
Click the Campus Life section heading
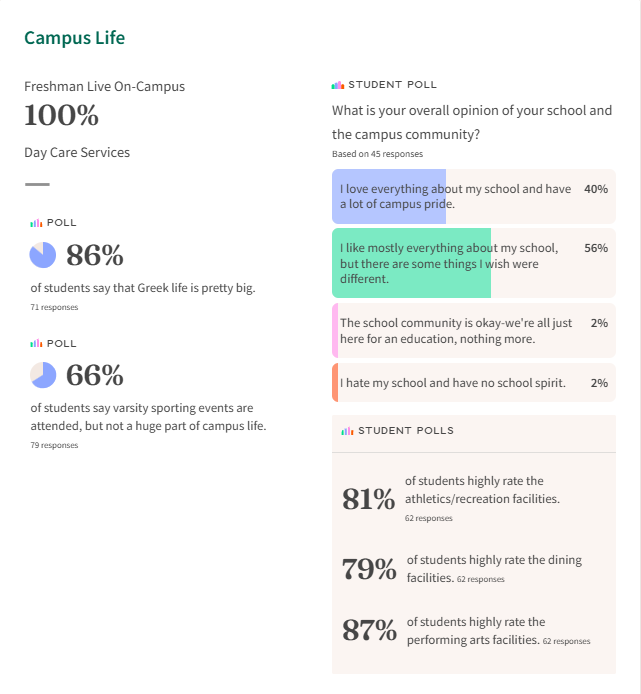point(75,38)
